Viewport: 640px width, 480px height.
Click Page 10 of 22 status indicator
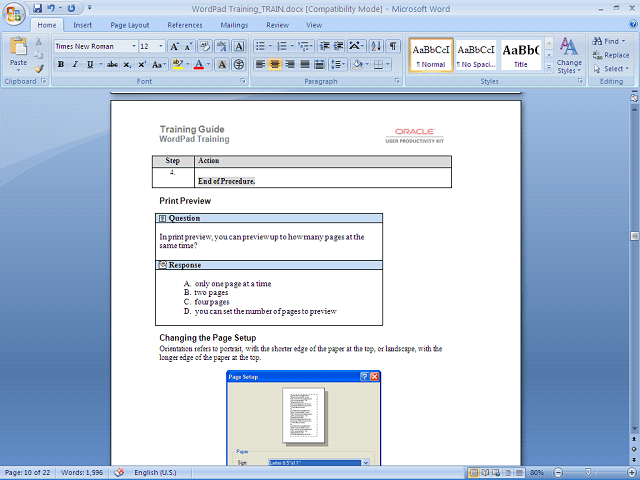(x=27, y=473)
